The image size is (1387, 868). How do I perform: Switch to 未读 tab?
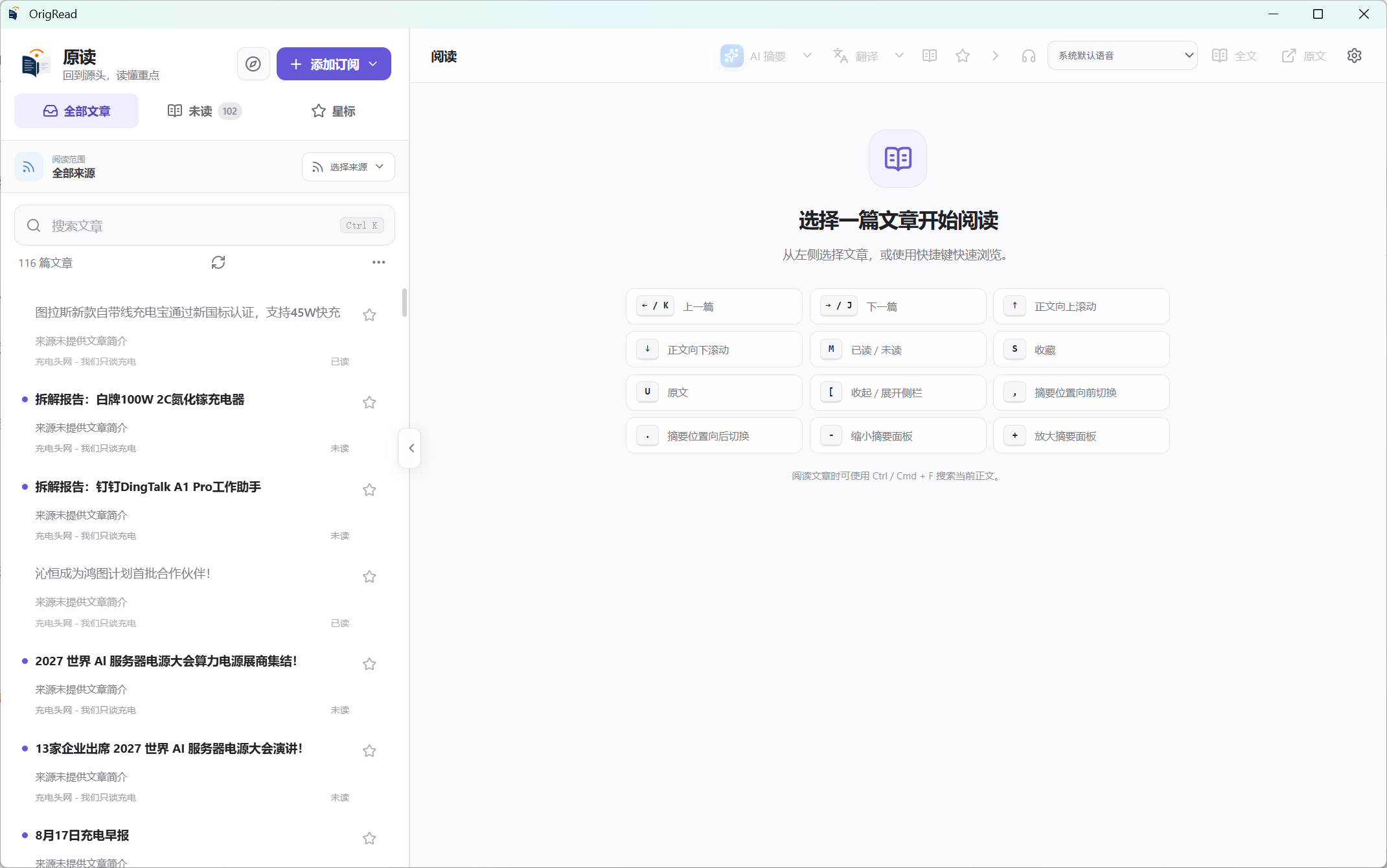tap(204, 111)
